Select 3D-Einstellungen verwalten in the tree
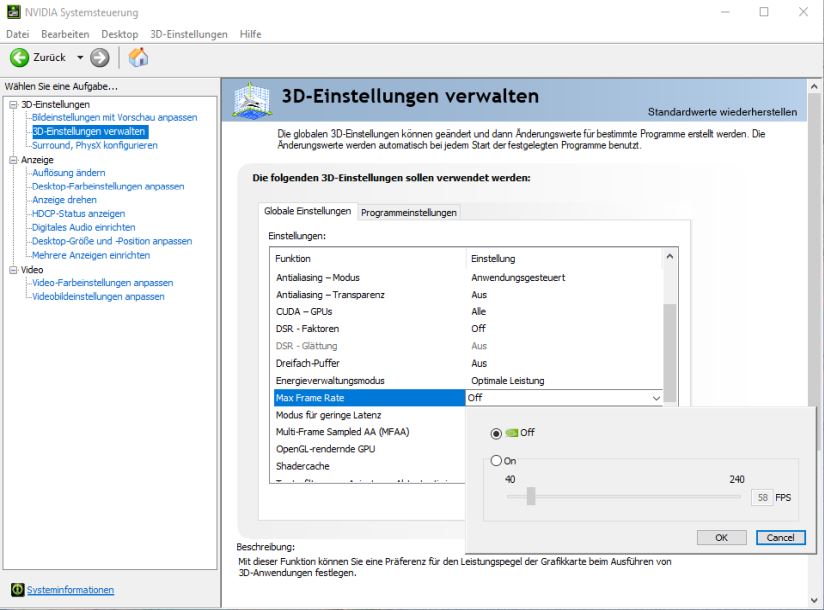The height and width of the screenshot is (610, 824). [89, 131]
